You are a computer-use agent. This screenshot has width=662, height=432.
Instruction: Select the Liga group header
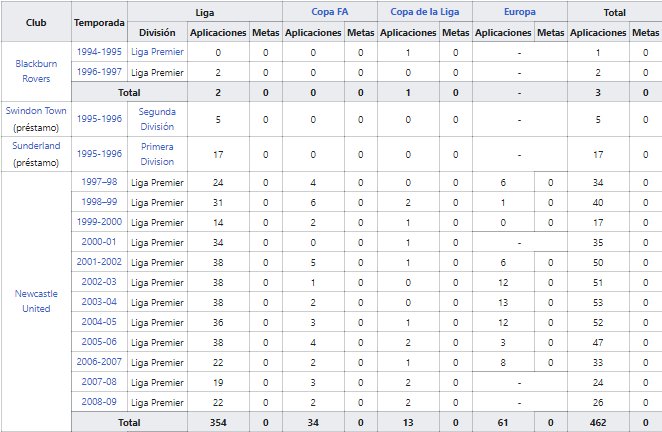click(205, 13)
